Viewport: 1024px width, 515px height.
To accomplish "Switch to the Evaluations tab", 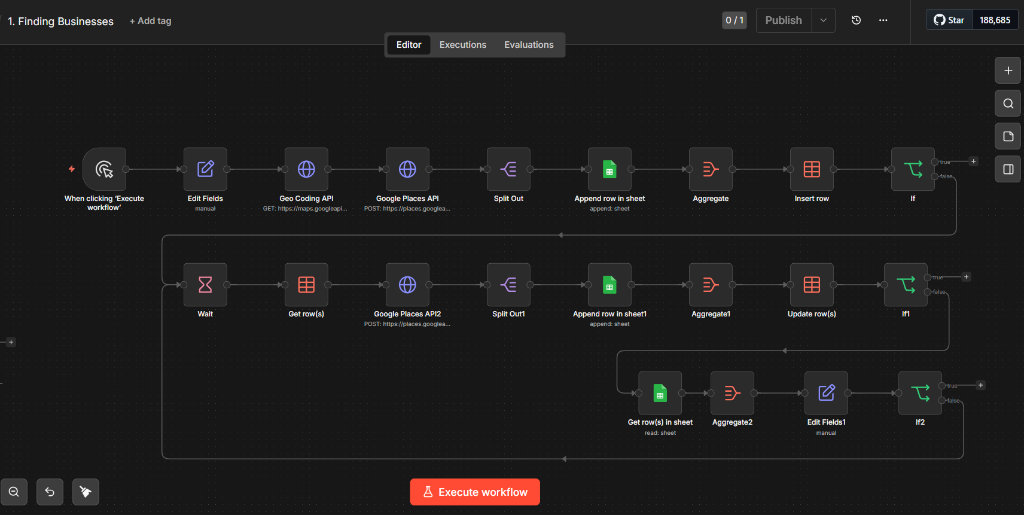I will tap(528, 44).
